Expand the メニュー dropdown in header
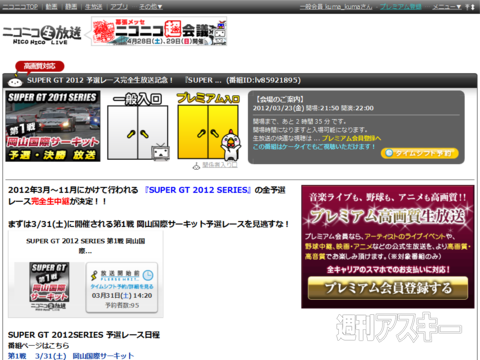480x360 pixels. [x=447, y=6]
